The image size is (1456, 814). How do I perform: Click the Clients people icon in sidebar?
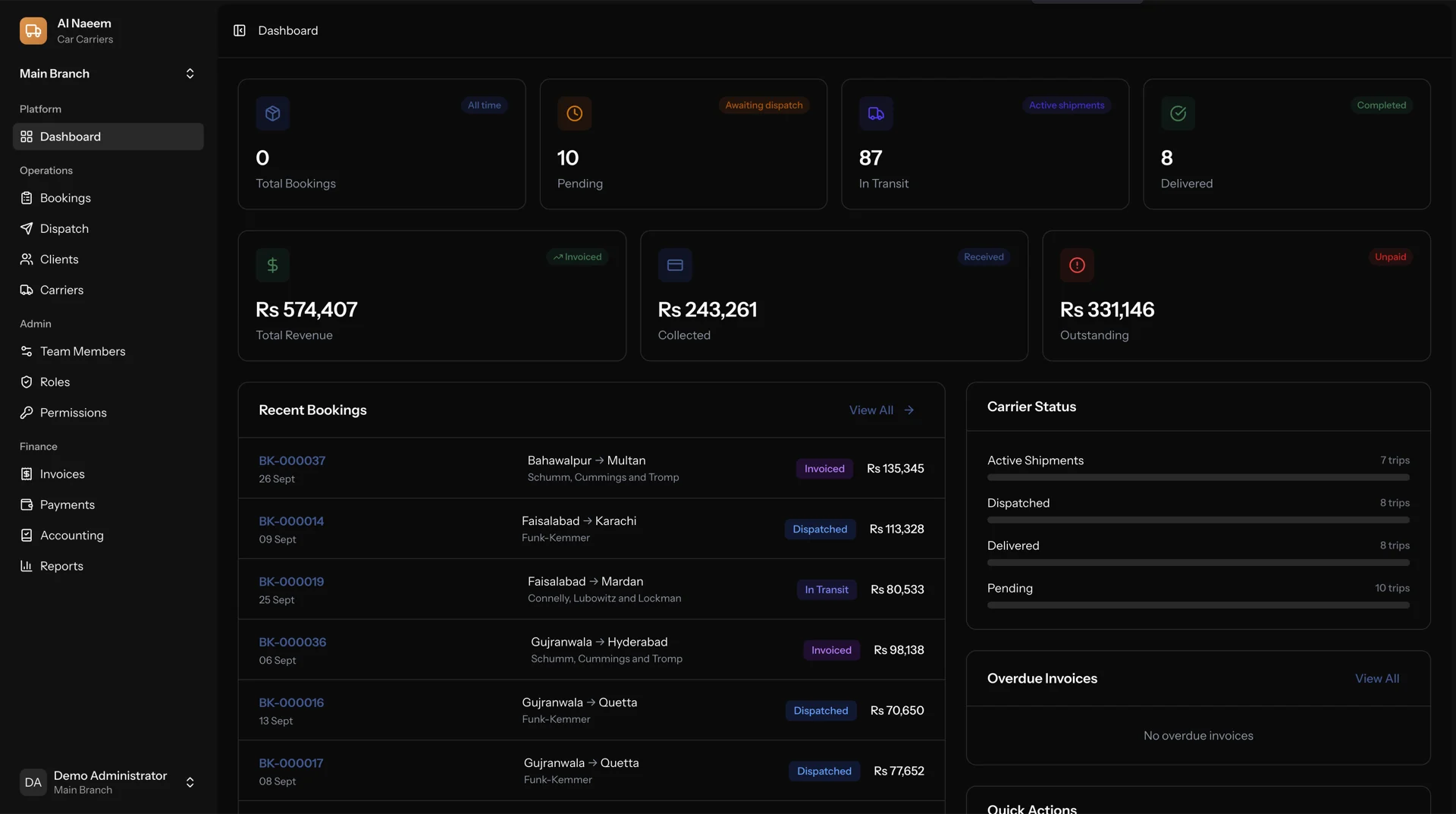pos(27,259)
